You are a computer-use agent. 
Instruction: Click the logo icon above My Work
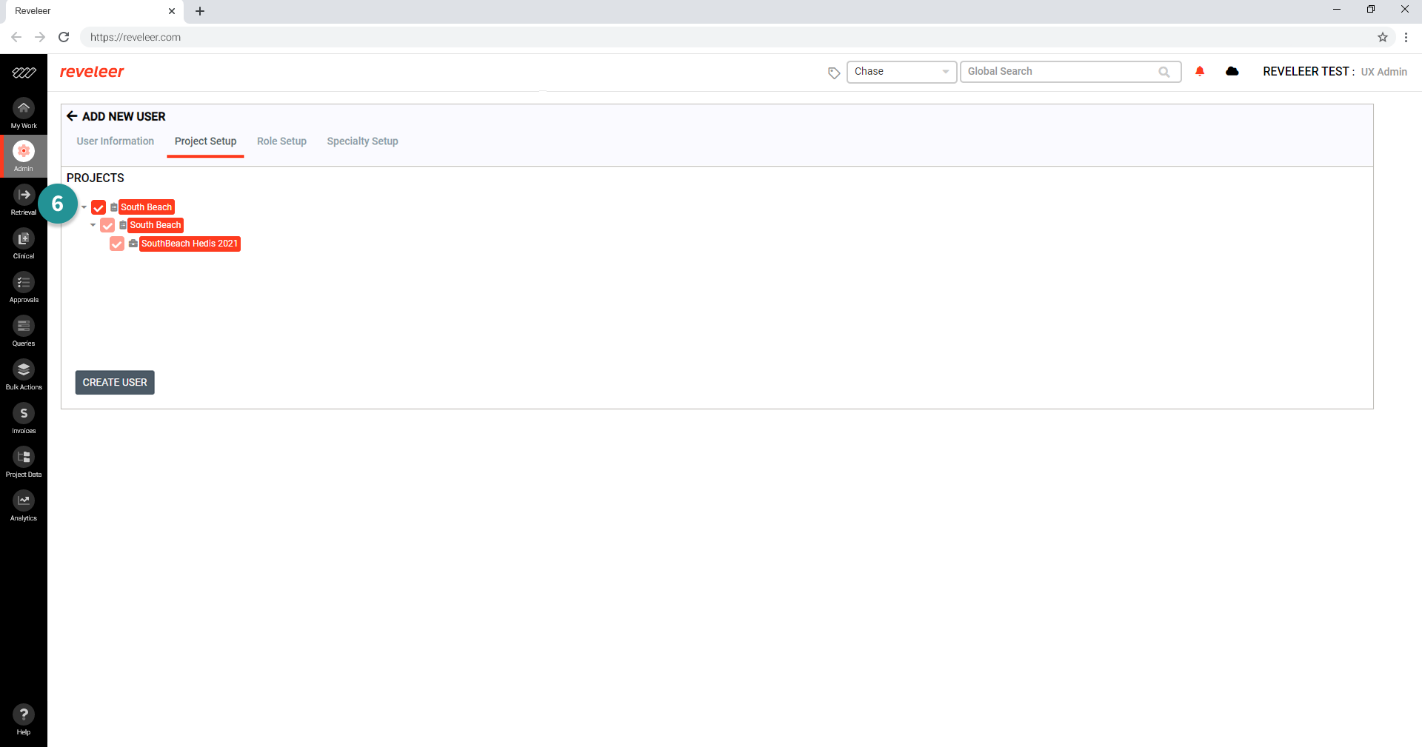pyautogui.click(x=23, y=73)
